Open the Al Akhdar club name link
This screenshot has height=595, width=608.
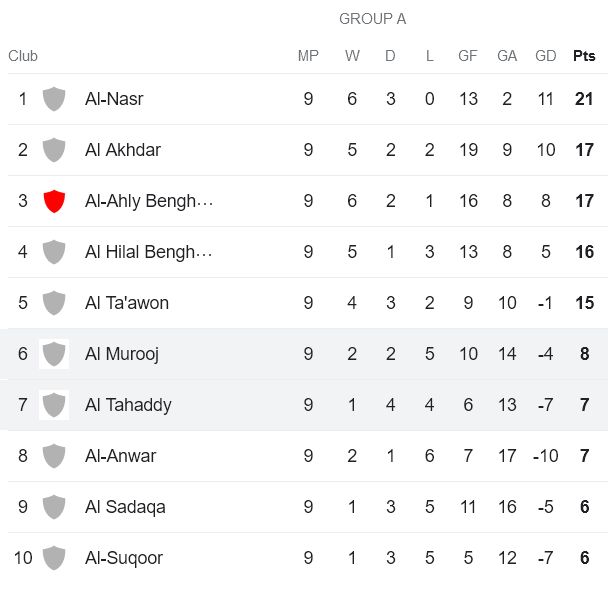click(x=123, y=150)
